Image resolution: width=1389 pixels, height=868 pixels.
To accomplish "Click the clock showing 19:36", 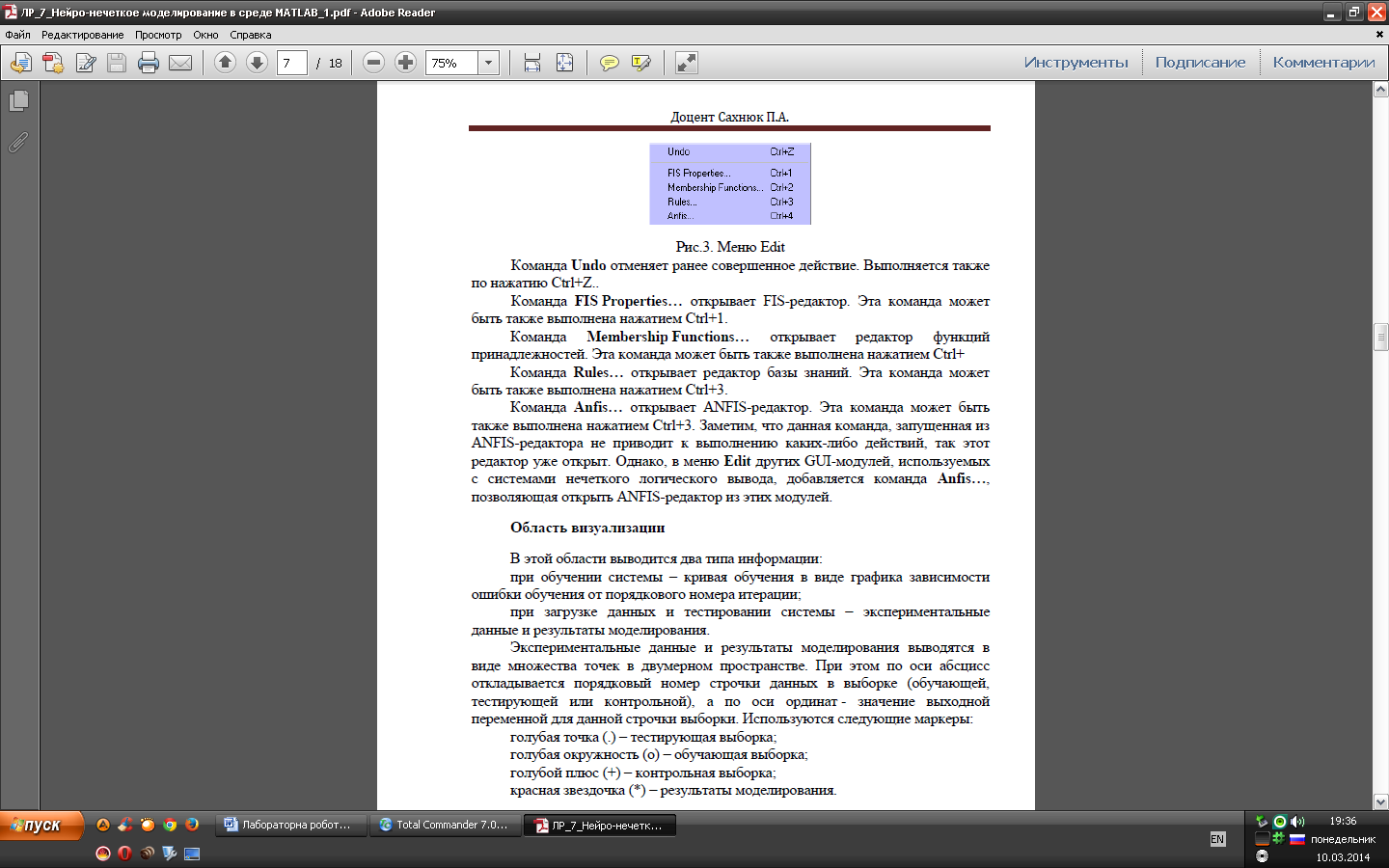I will click(x=1343, y=822).
